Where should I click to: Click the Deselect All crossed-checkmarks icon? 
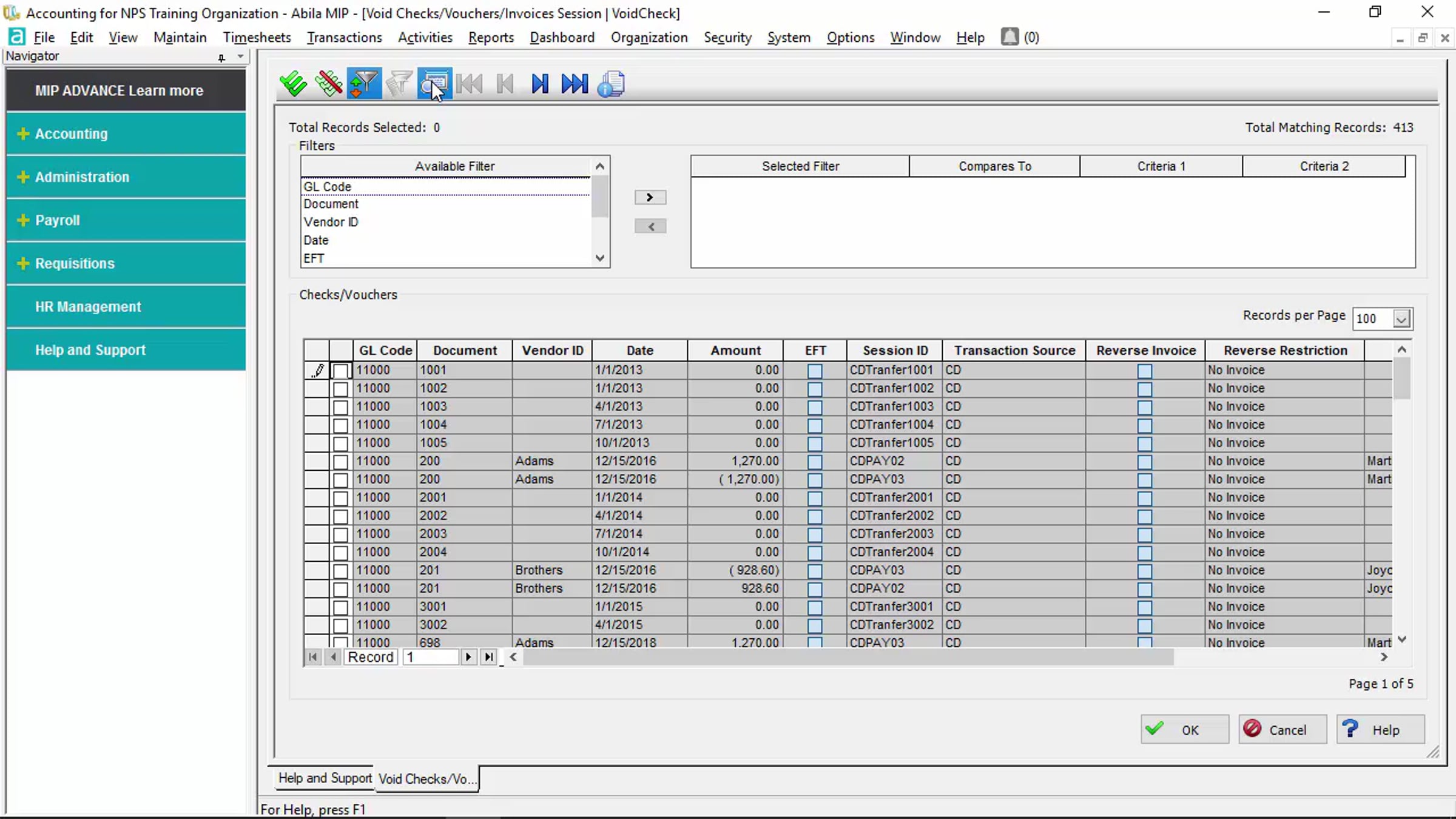coord(329,83)
